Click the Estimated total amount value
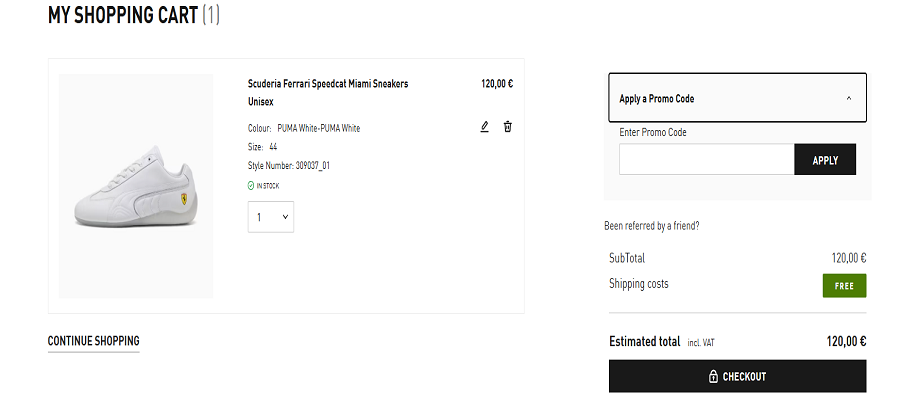 846,341
